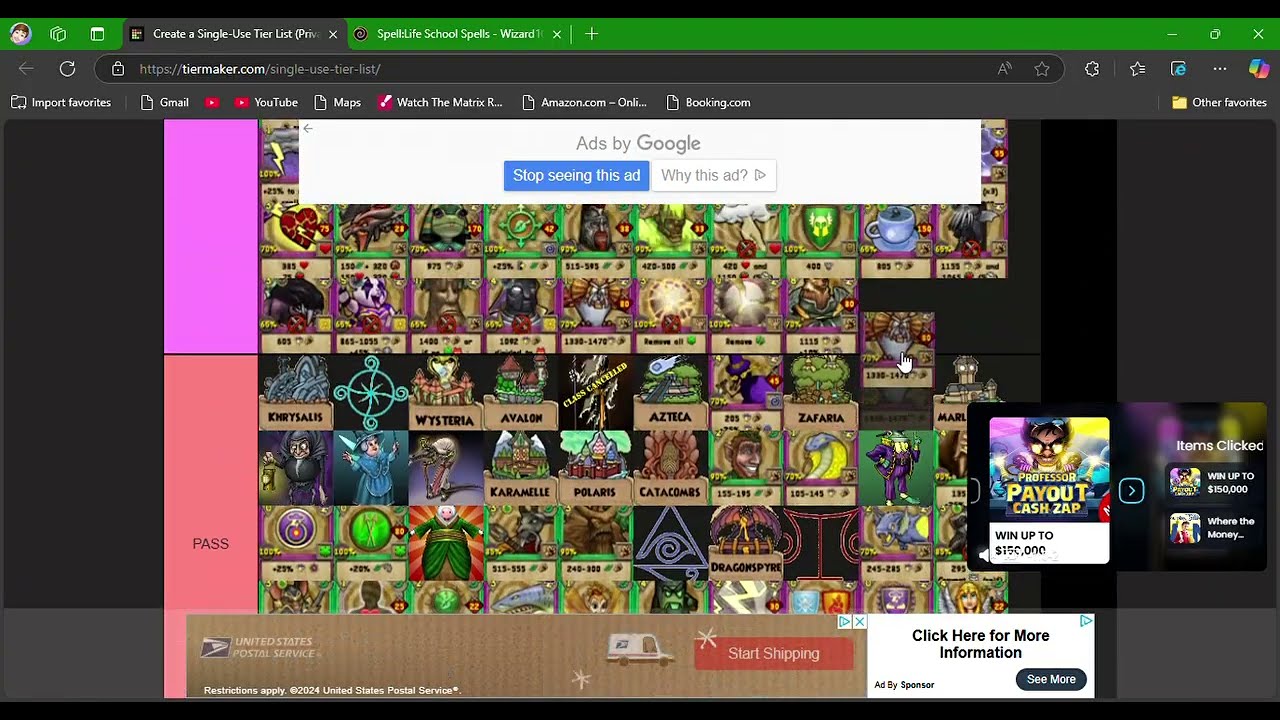Select the Class Cancelled lightning tile

coord(596,392)
